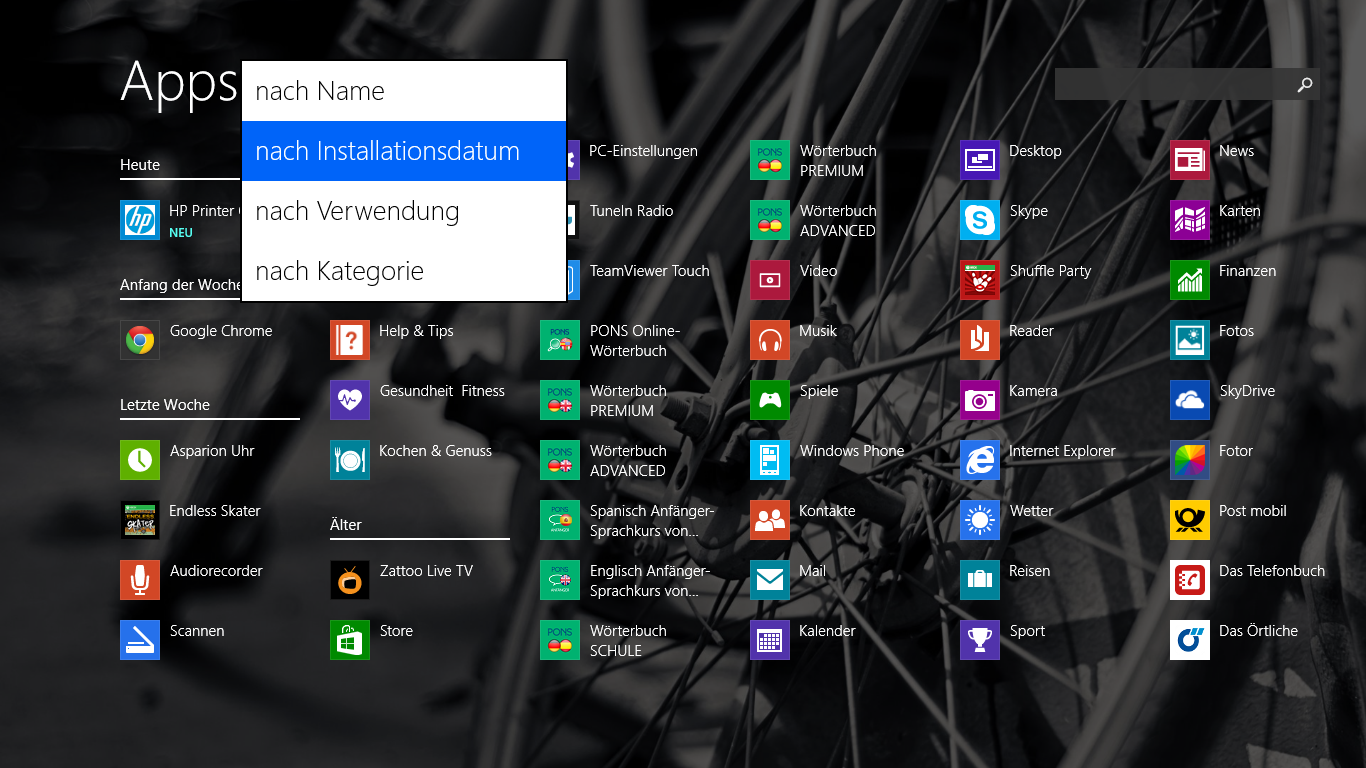Open Wörterbuch ADVANCED with British flag icon

[560, 460]
